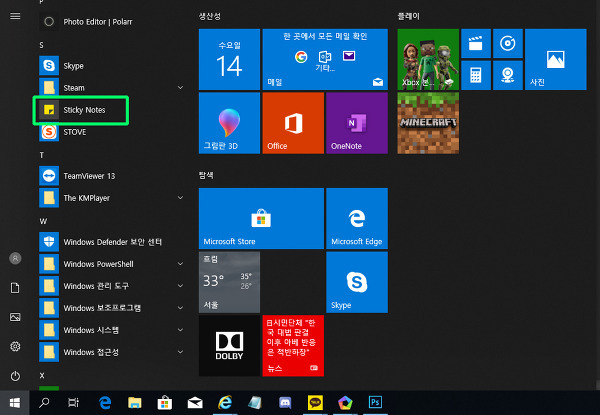The height and width of the screenshot is (415, 600).
Task: Open Pictures from the left rail
Action: pos(15,317)
